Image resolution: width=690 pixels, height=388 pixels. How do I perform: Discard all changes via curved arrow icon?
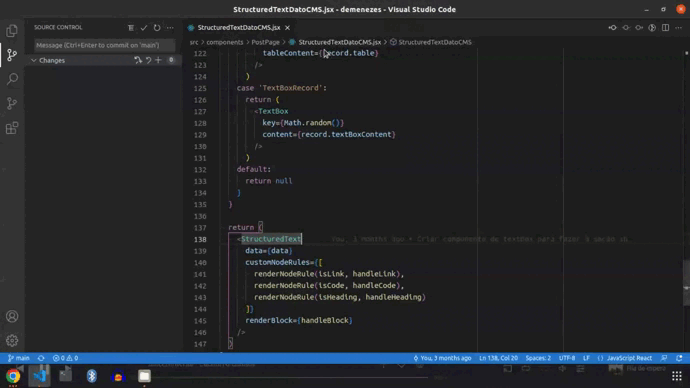148,60
